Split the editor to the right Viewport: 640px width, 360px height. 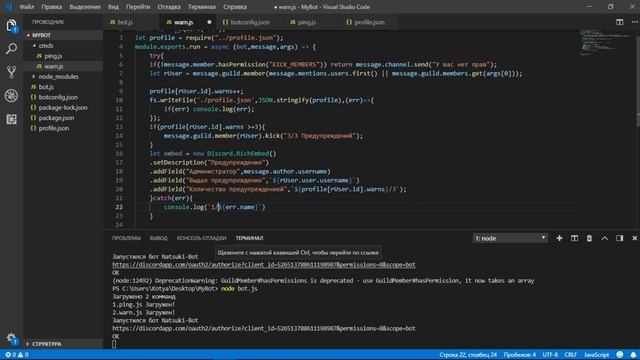tap(620, 22)
